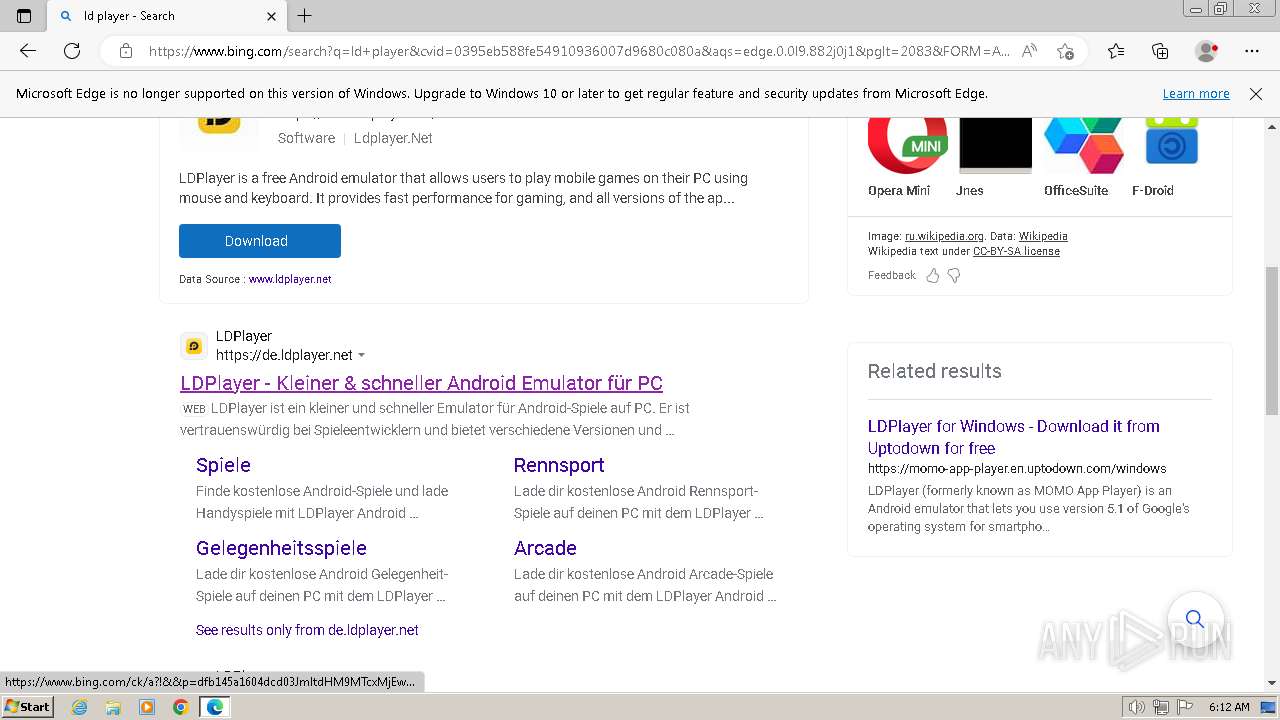Close the ld player Search tab
The height and width of the screenshot is (720, 1280).
coord(272,16)
